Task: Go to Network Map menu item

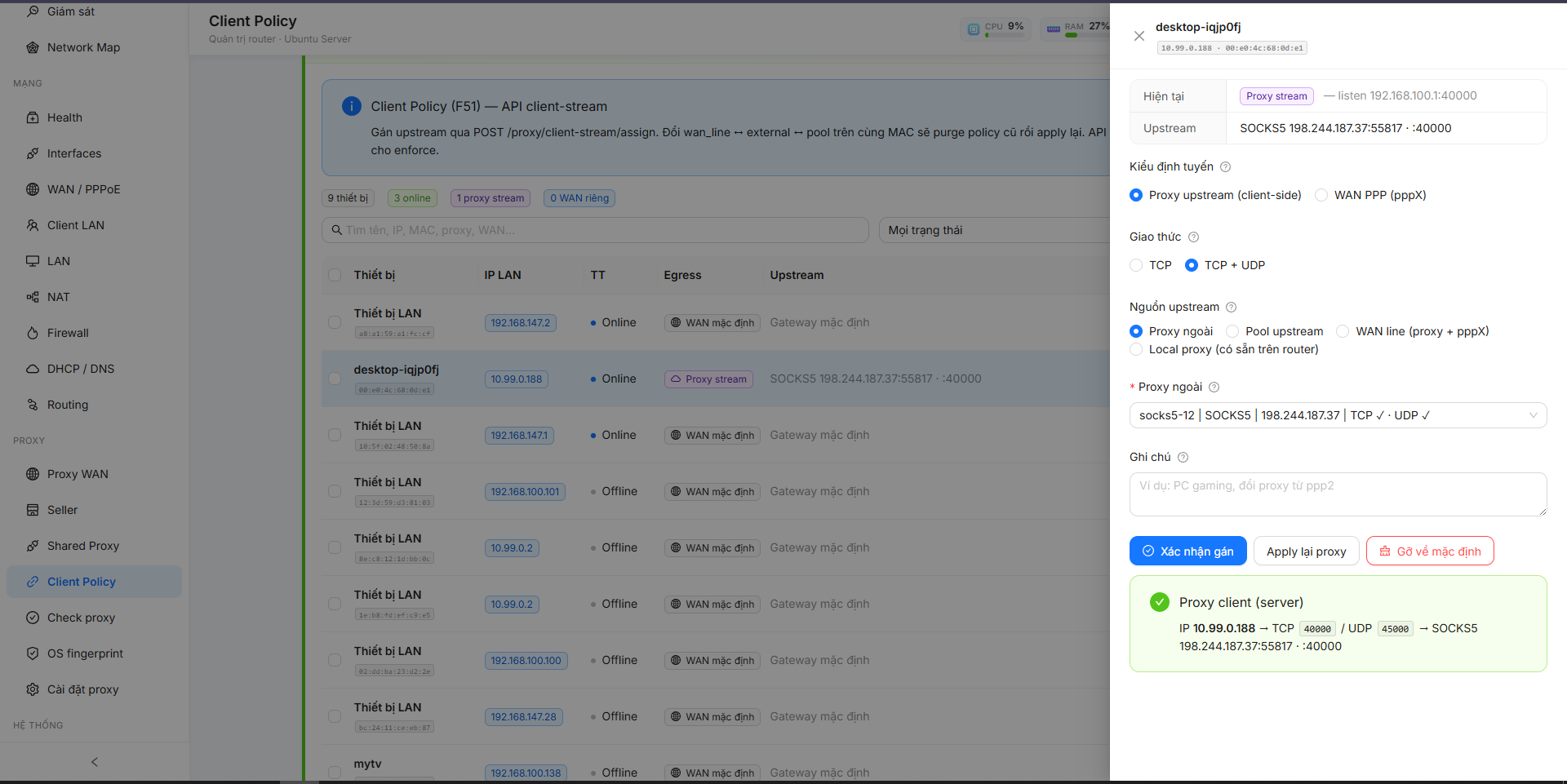Action: pyautogui.click(x=94, y=47)
